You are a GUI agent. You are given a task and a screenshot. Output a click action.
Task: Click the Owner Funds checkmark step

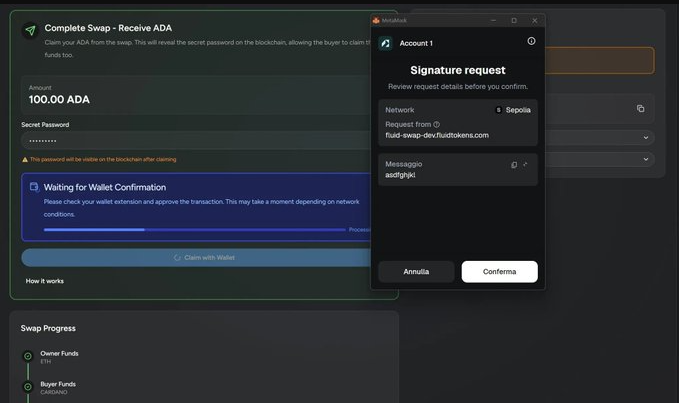tap(28, 356)
